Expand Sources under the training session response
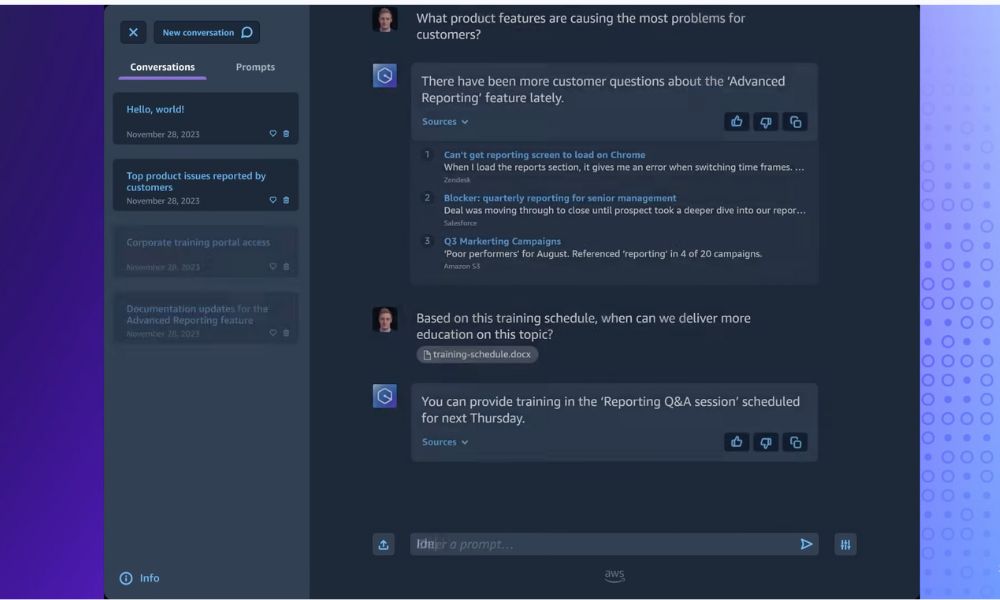This screenshot has width=1000, height=600. (445, 441)
